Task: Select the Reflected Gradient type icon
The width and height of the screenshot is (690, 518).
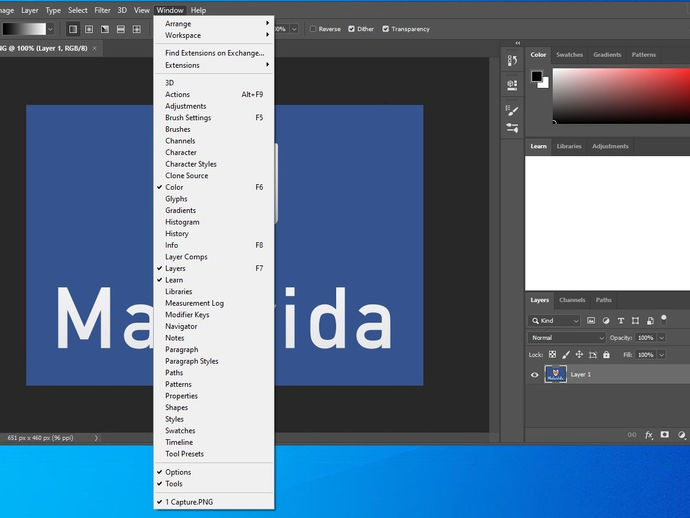Action: click(x=121, y=29)
